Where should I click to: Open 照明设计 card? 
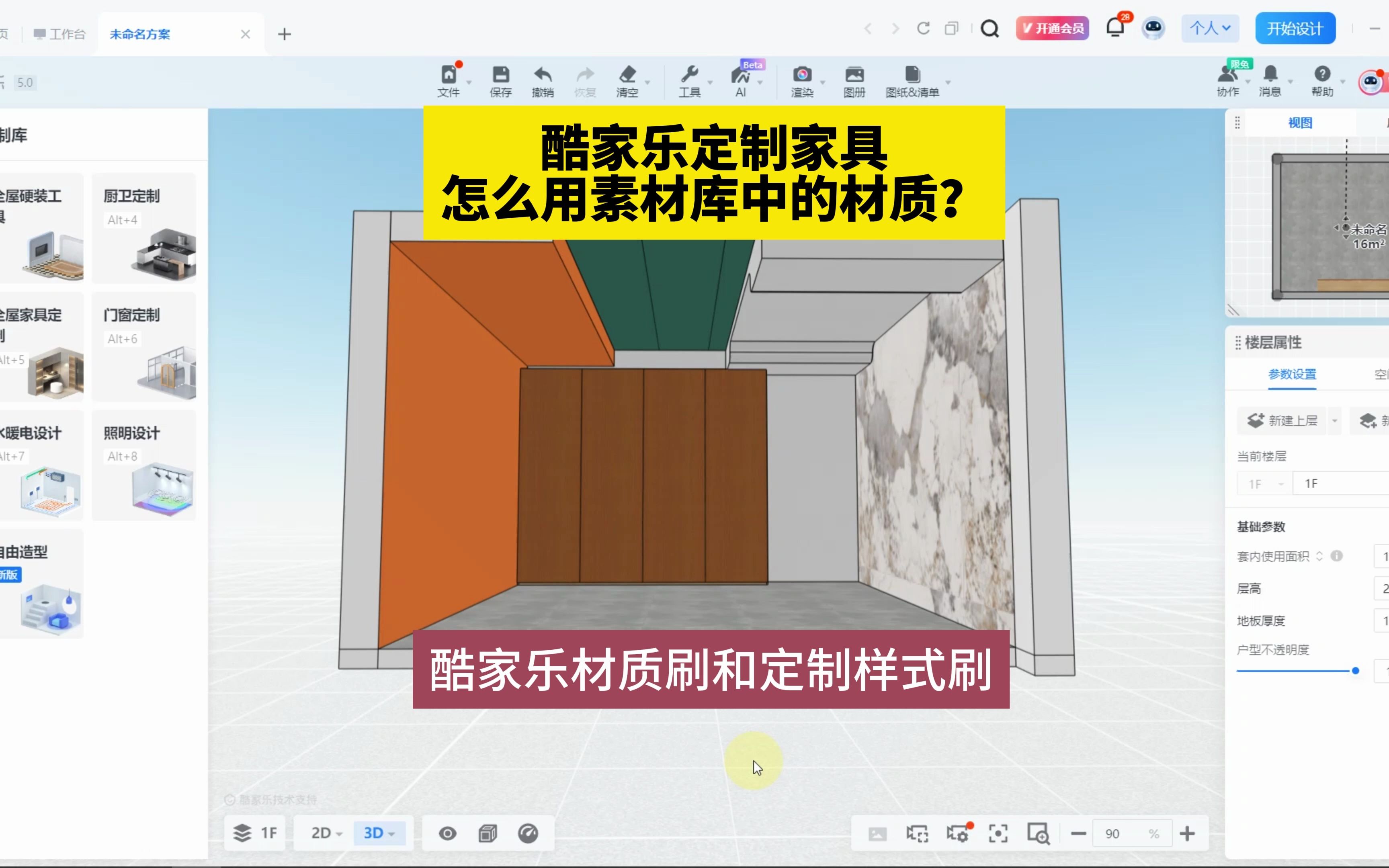[144, 465]
